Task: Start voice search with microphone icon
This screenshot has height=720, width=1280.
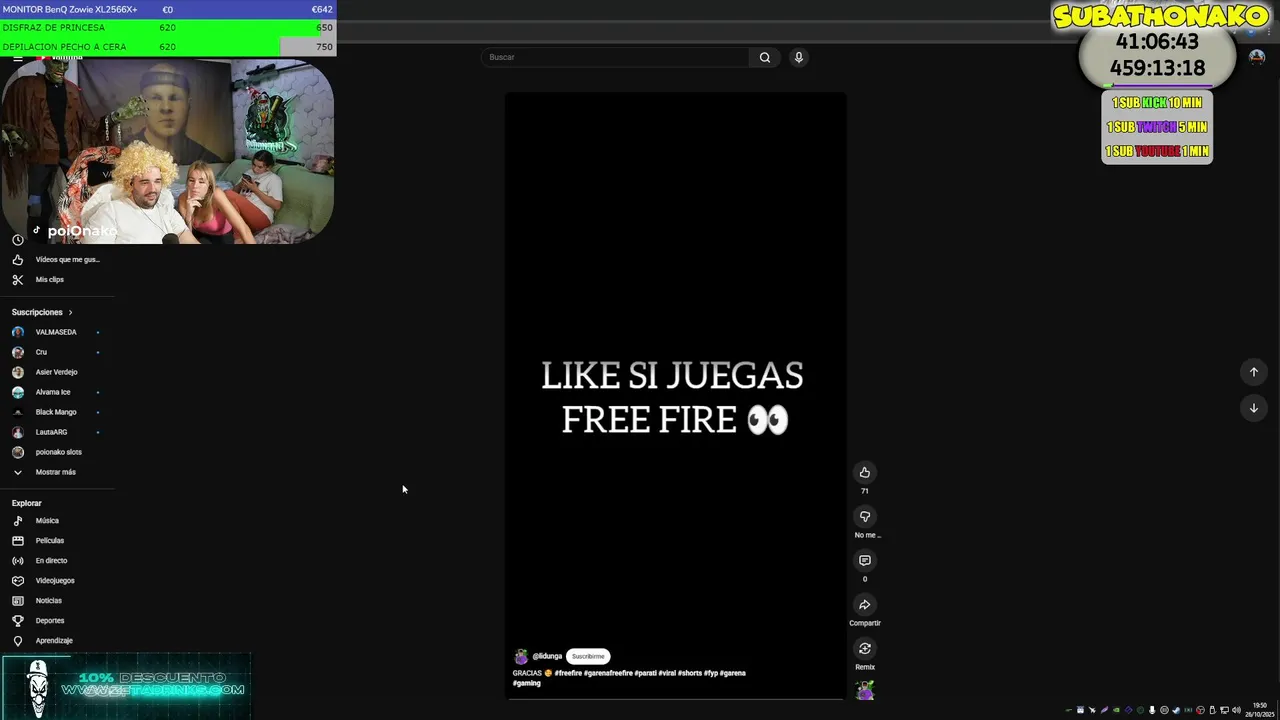Action: click(x=798, y=57)
